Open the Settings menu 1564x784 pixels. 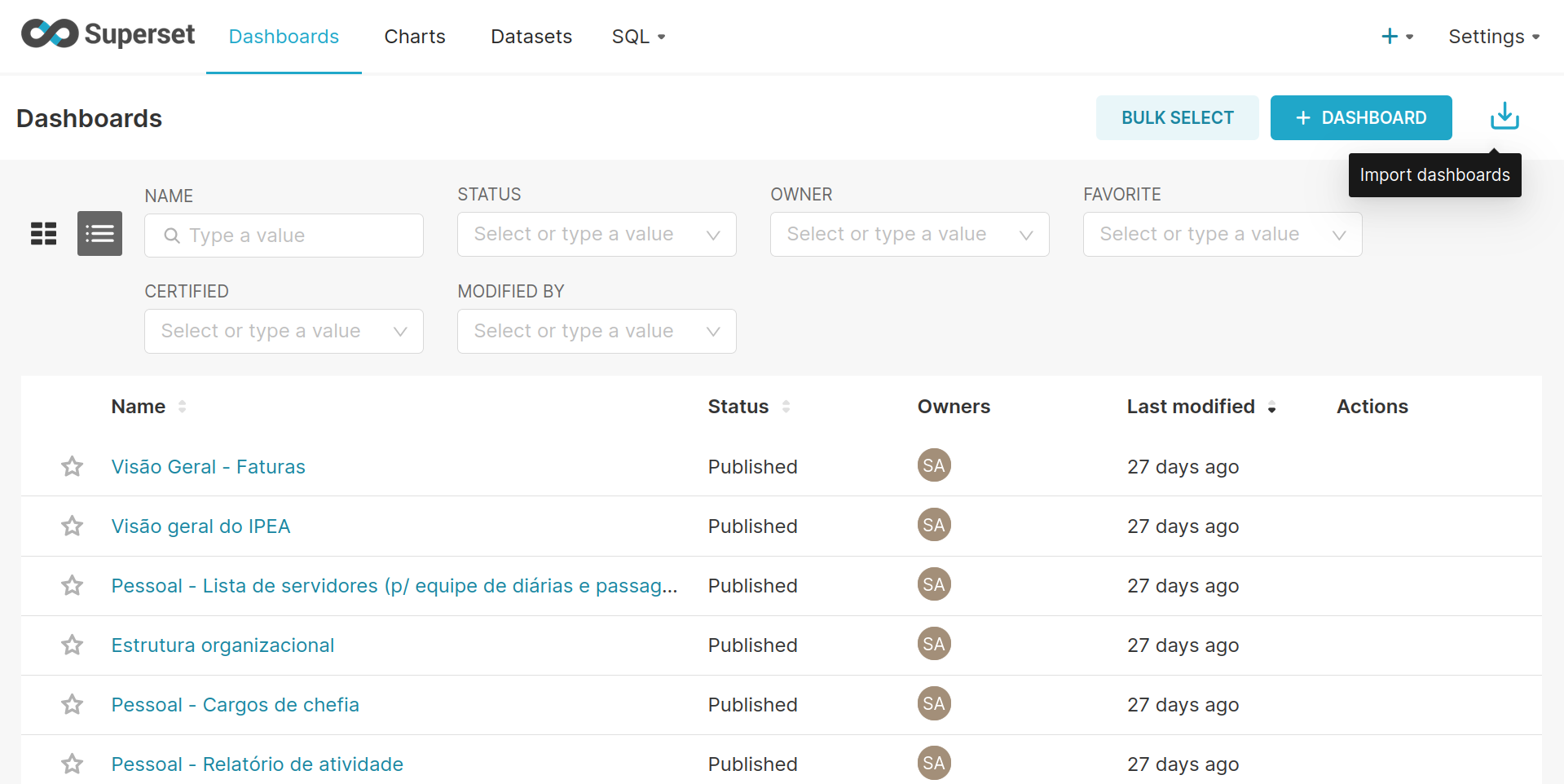[1493, 37]
